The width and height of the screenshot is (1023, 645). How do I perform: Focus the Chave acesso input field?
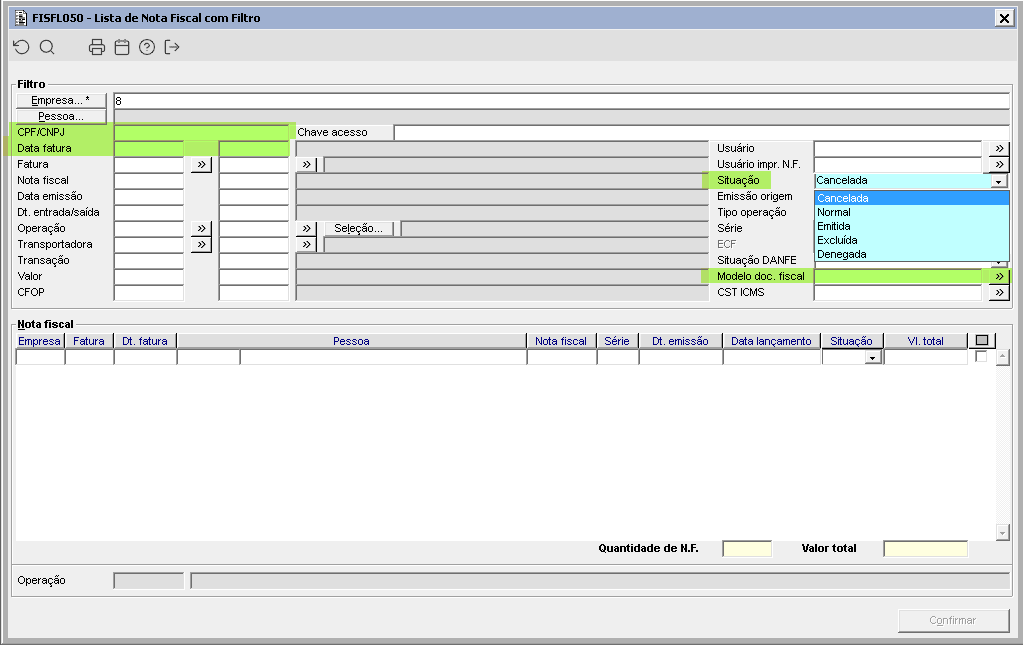[702, 132]
